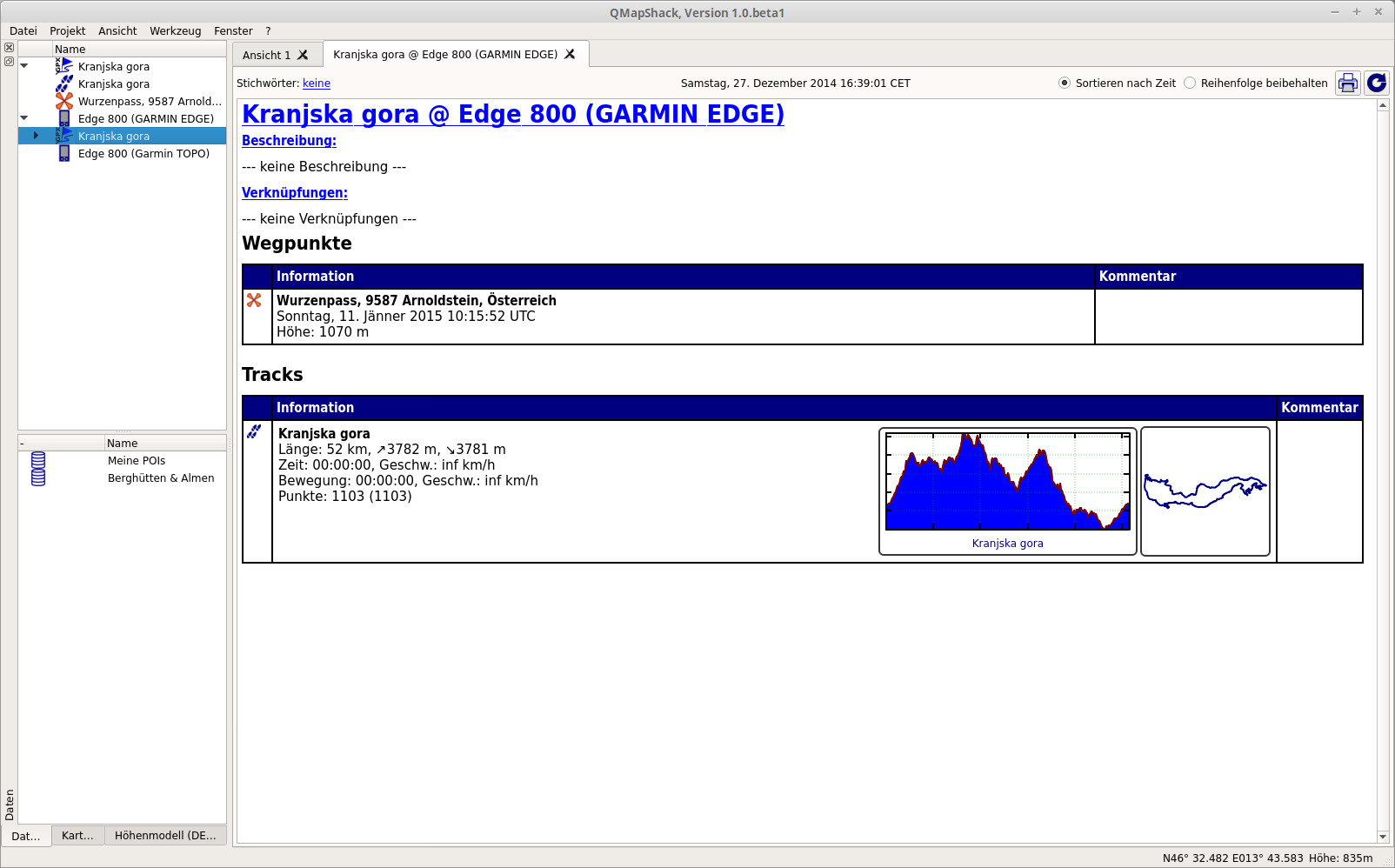Click the GPX project icon of the first Kranjska gora
The image size is (1395, 868).
(x=64, y=66)
